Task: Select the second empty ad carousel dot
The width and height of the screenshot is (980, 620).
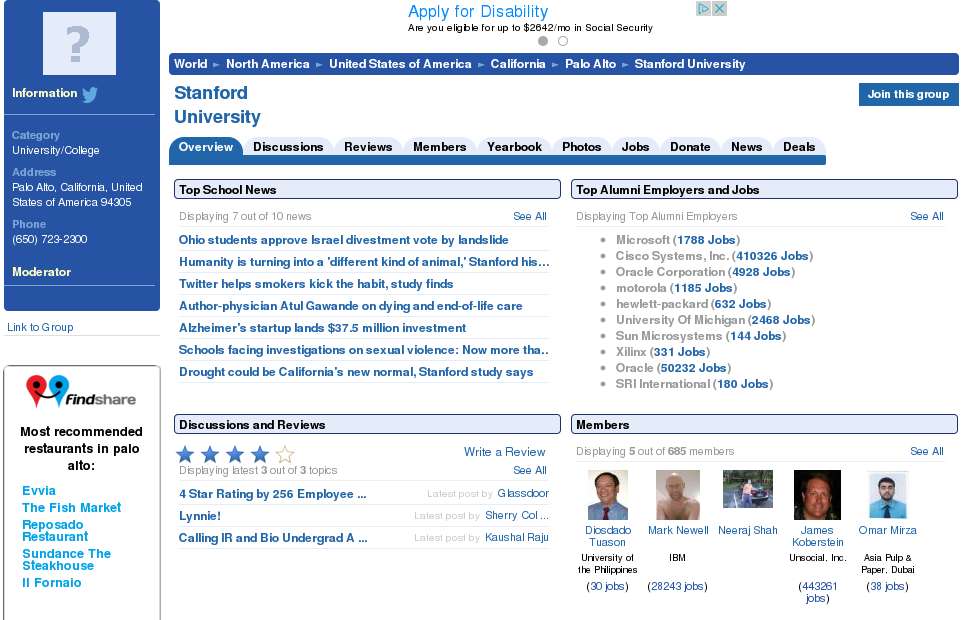Action: (x=563, y=41)
